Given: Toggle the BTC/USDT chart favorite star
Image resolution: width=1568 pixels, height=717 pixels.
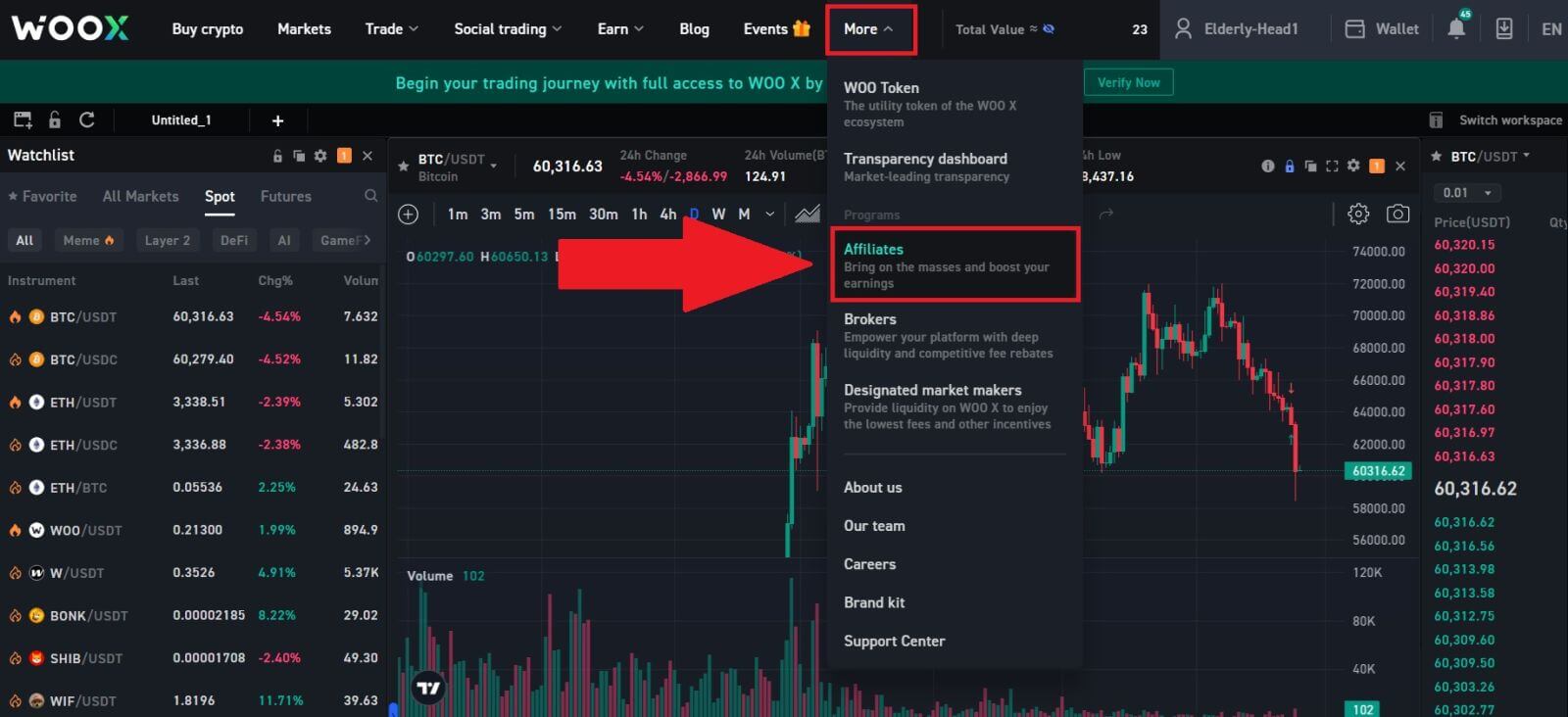Looking at the screenshot, I should 403,167.
